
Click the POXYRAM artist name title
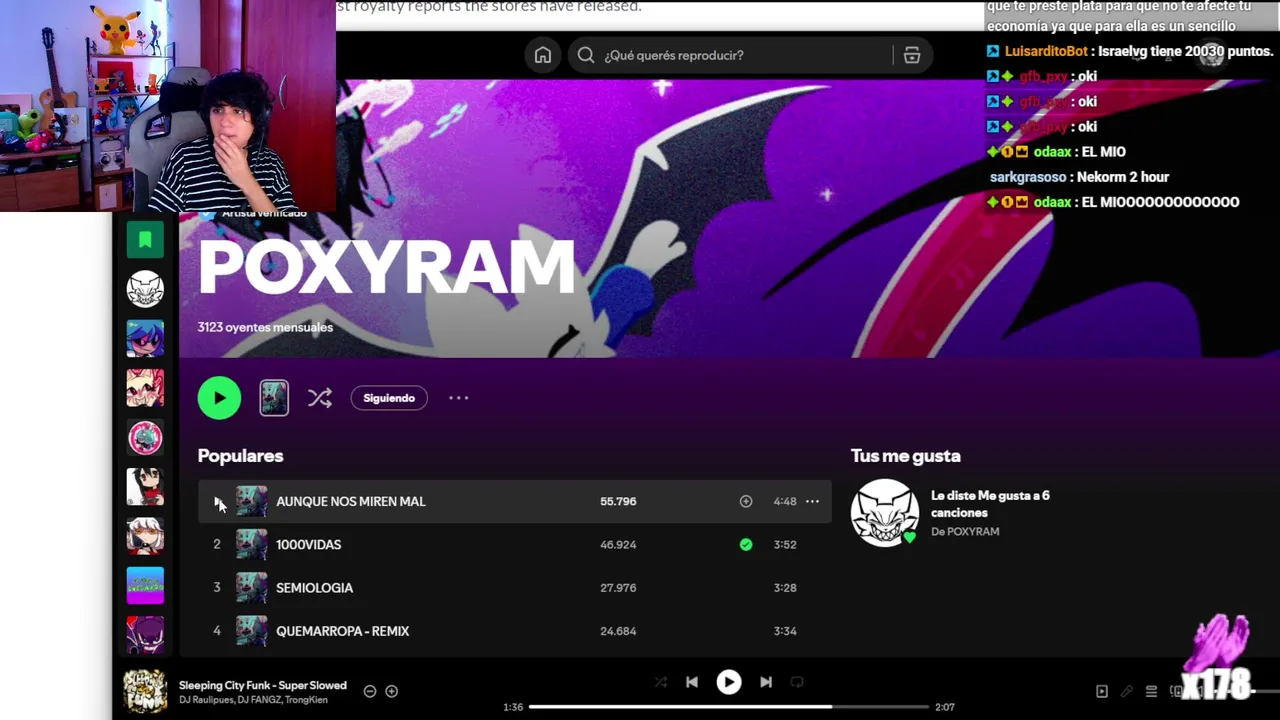pos(386,268)
